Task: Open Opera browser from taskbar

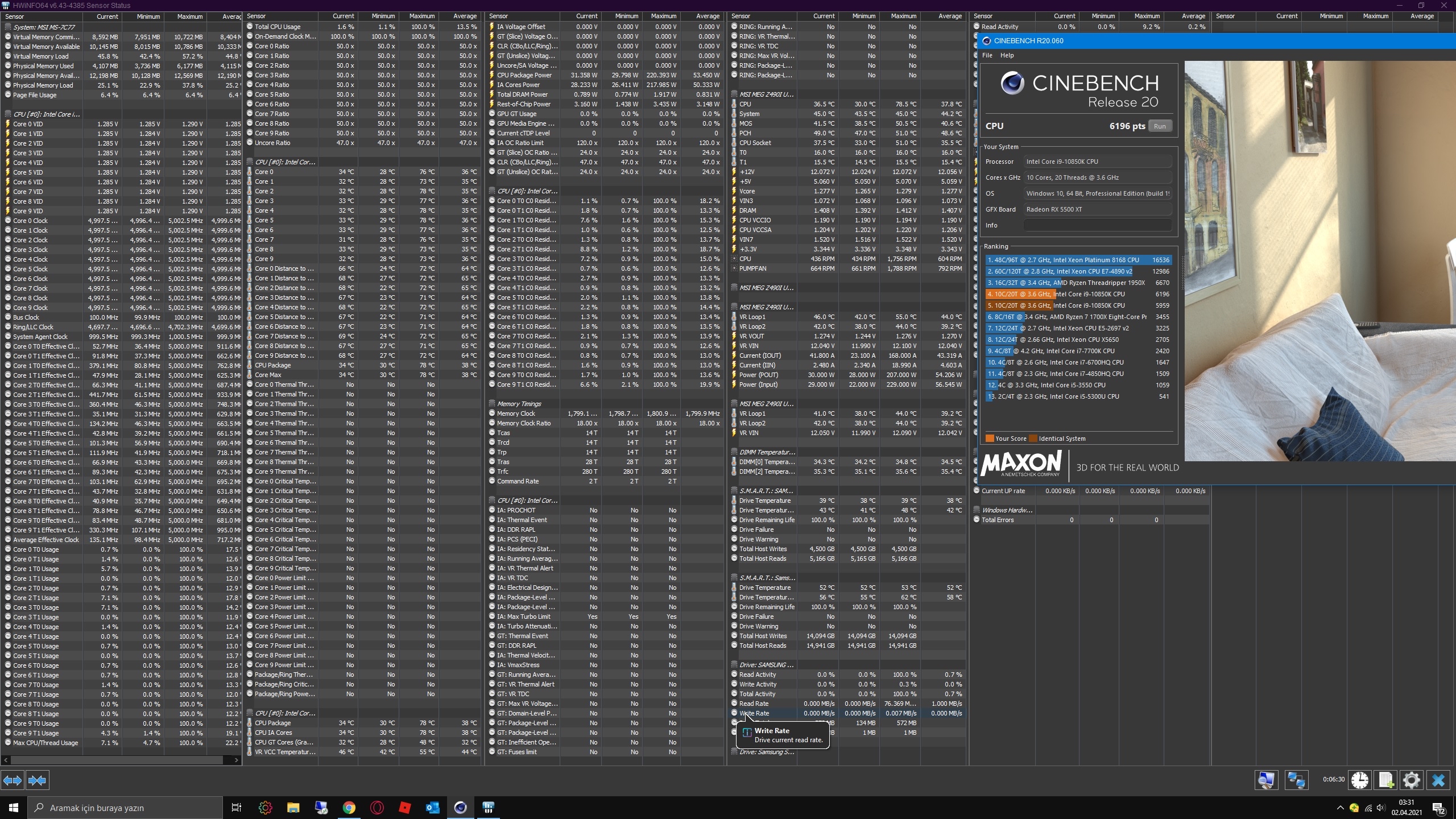Action: tap(377, 808)
